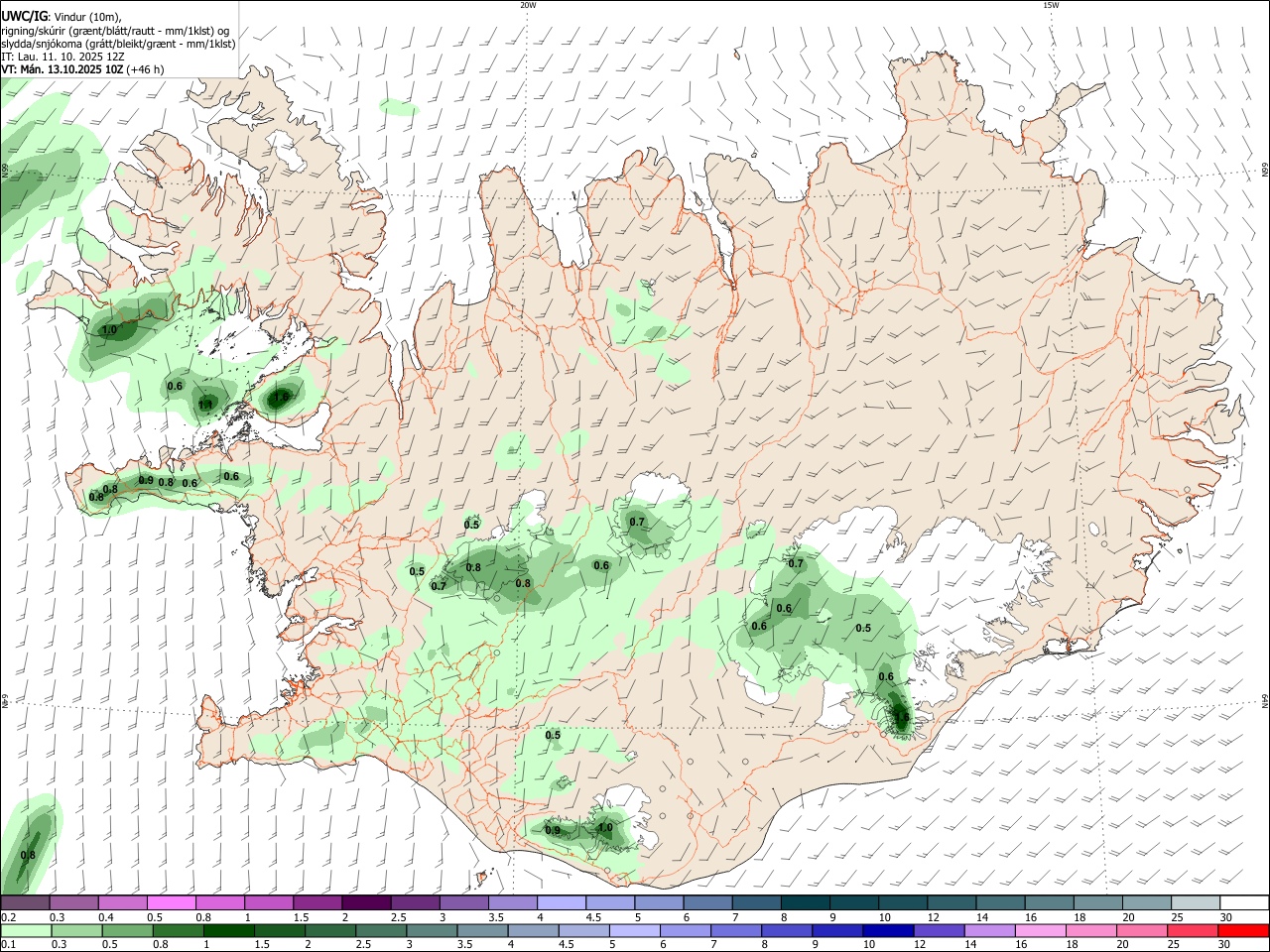Click the bright red swatch at 30 in rain legend

tap(1243, 931)
